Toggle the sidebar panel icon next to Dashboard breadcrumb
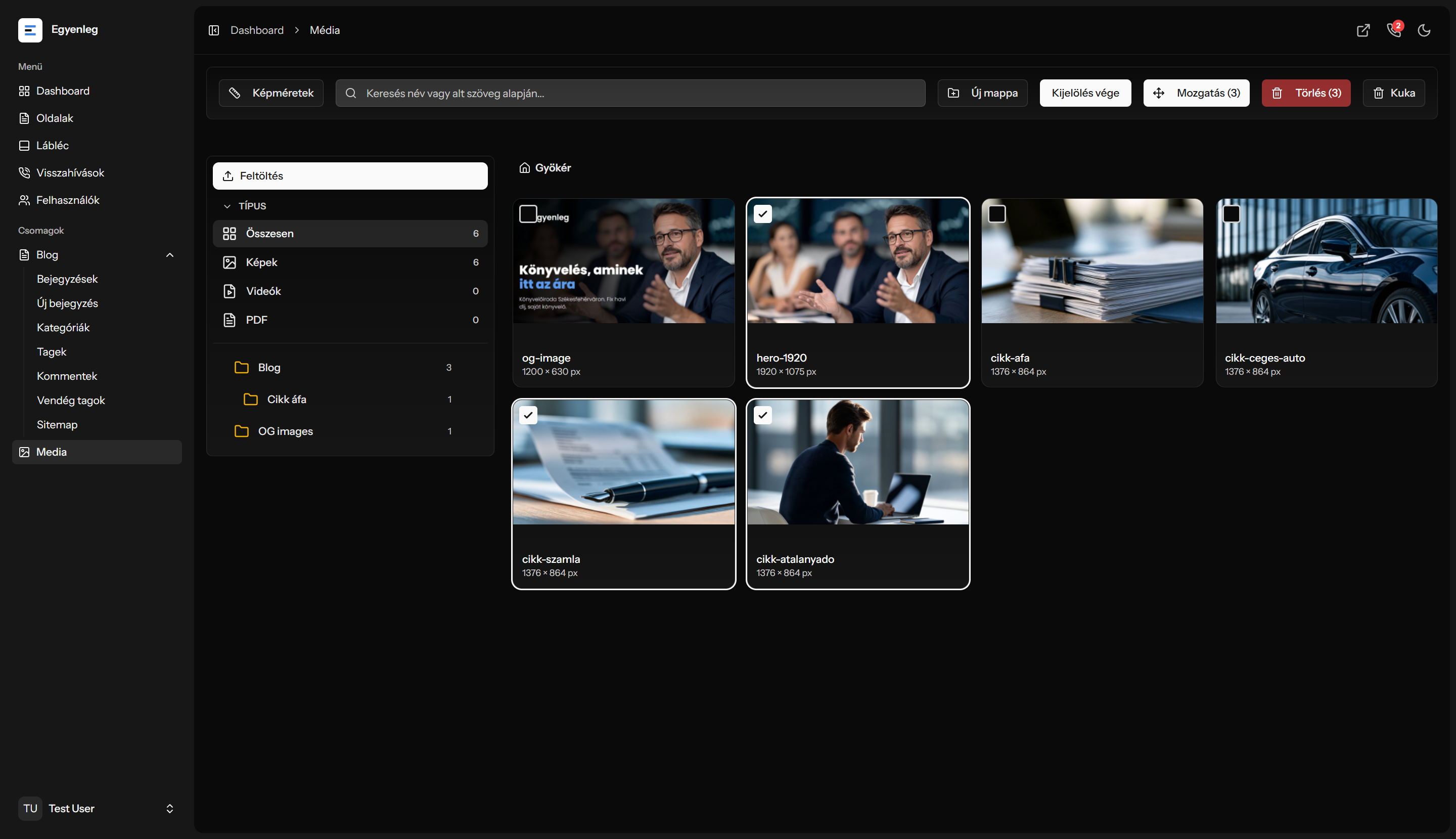Image resolution: width=1456 pixels, height=839 pixels. (x=214, y=30)
